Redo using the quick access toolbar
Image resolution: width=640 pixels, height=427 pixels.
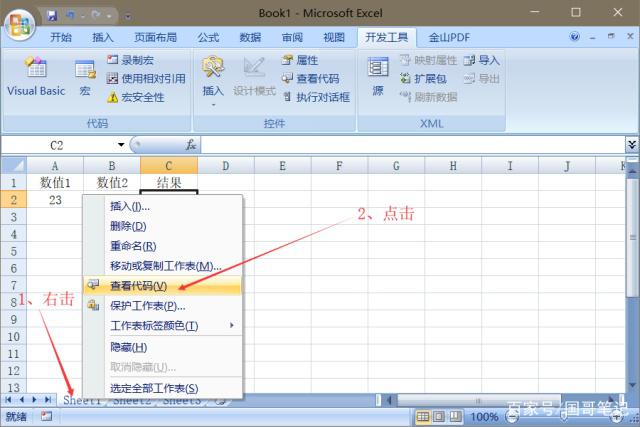(96, 16)
